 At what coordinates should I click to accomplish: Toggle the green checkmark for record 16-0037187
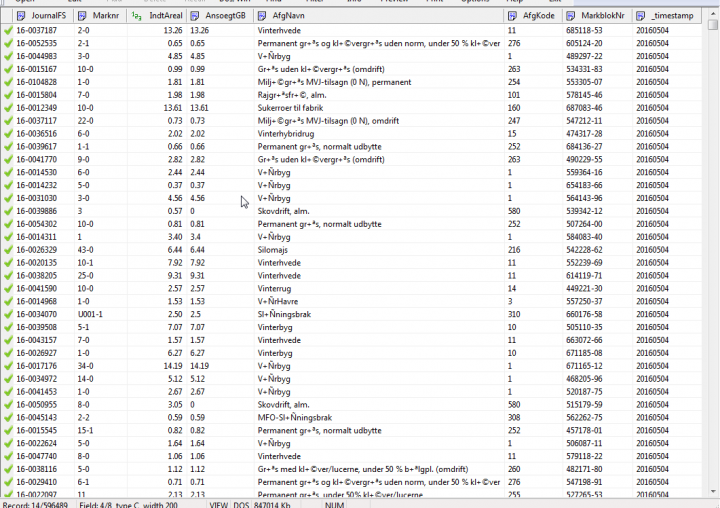[8, 31]
